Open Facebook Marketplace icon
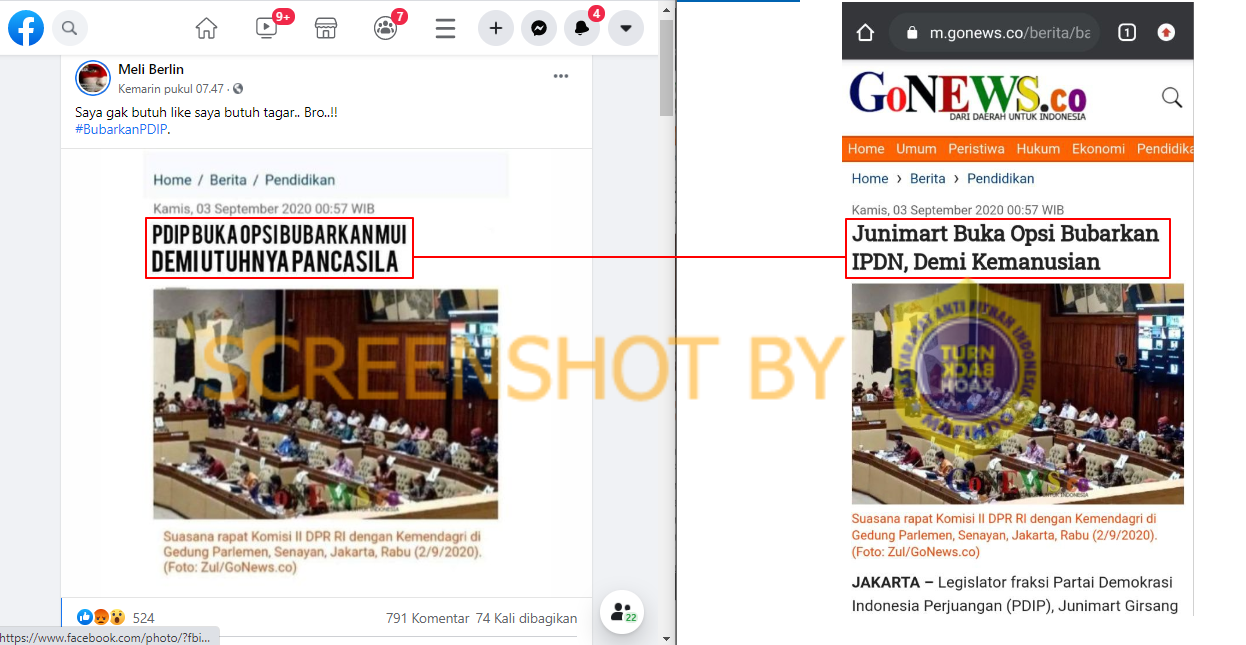The width and height of the screenshot is (1246, 645). (x=326, y=28)
